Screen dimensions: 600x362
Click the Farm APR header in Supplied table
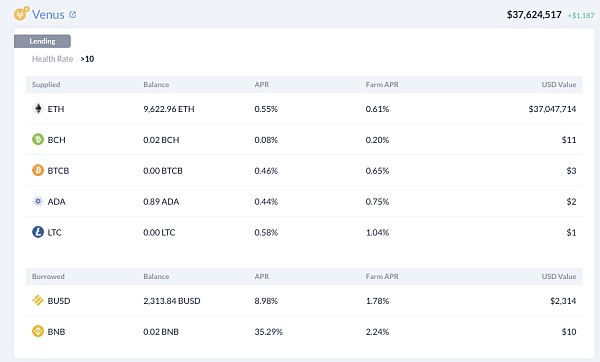point(382,85)
